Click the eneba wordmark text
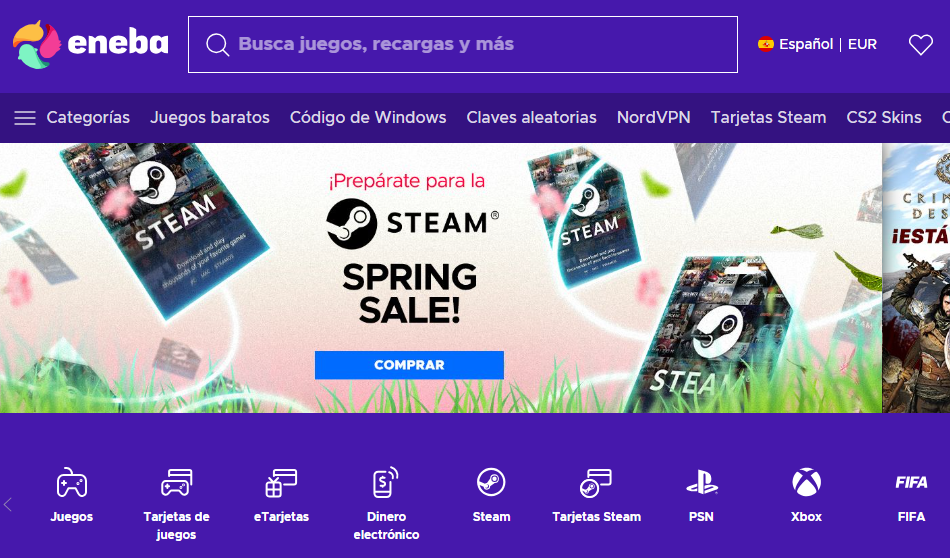Screen dimensions: 950x558 [118, 44]
